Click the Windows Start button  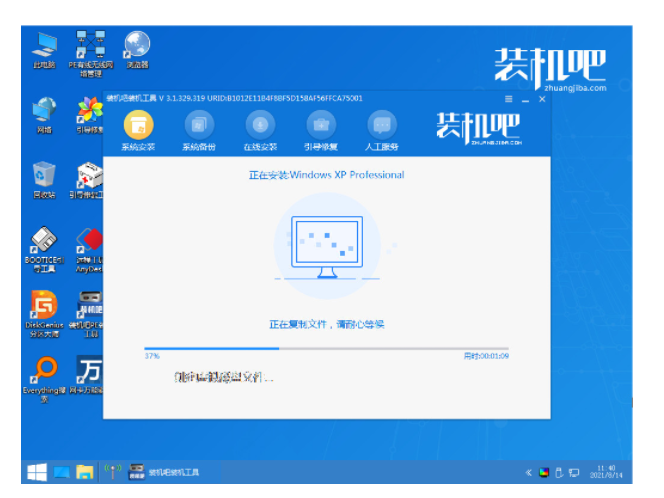(x=37, y=472)
